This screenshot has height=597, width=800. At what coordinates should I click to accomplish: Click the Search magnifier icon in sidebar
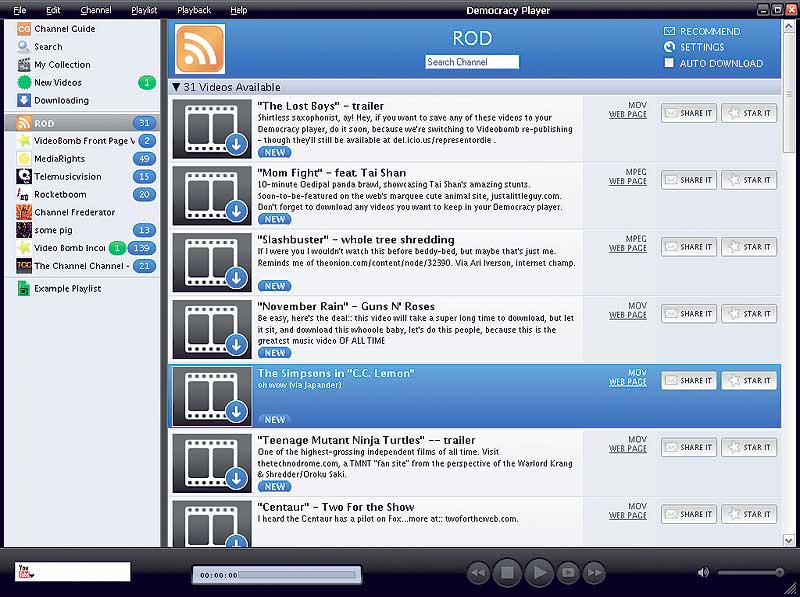[x=23, y=47]
